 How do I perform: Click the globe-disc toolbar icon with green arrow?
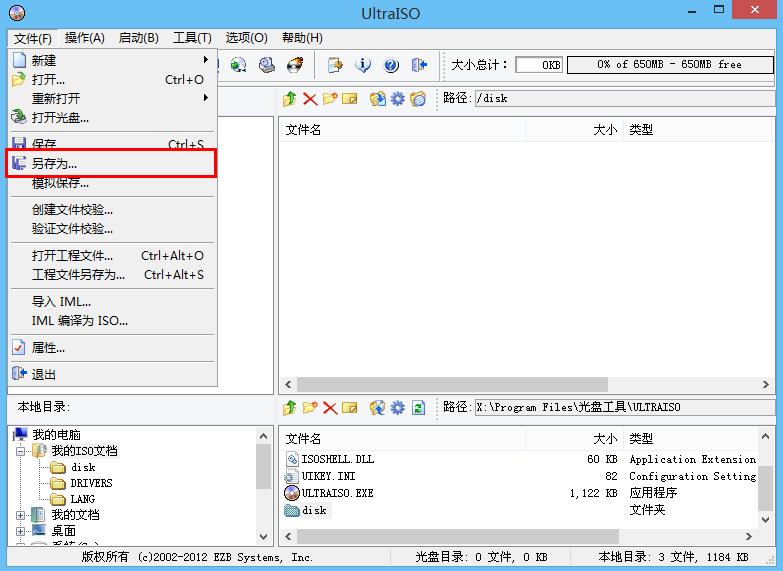pyautogui.click(x=239, y=65)
